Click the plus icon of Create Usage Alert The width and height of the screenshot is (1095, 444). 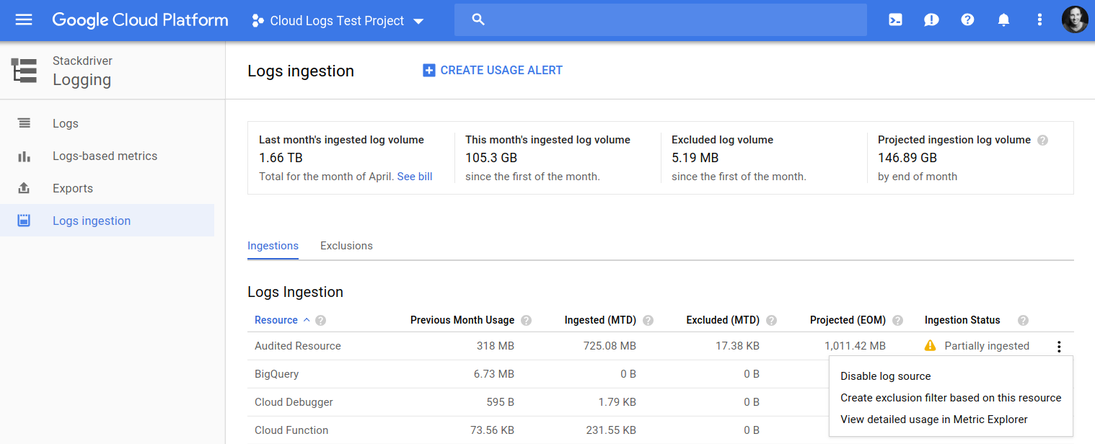tap(429, 71)
